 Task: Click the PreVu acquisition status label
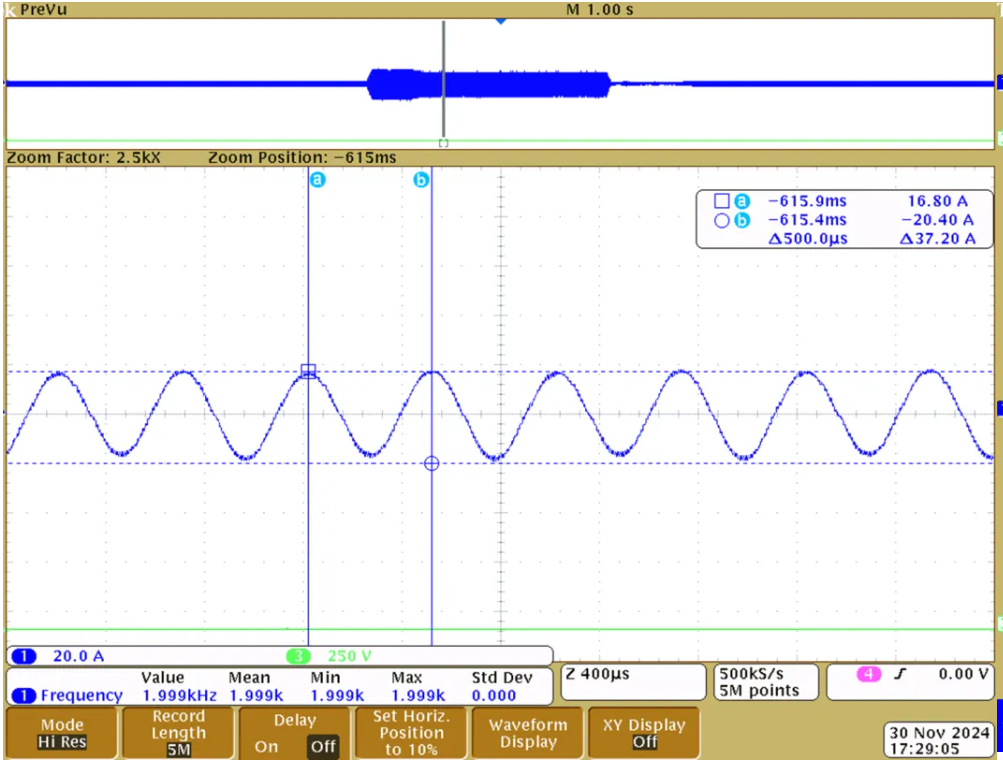[x=43, y=9]
